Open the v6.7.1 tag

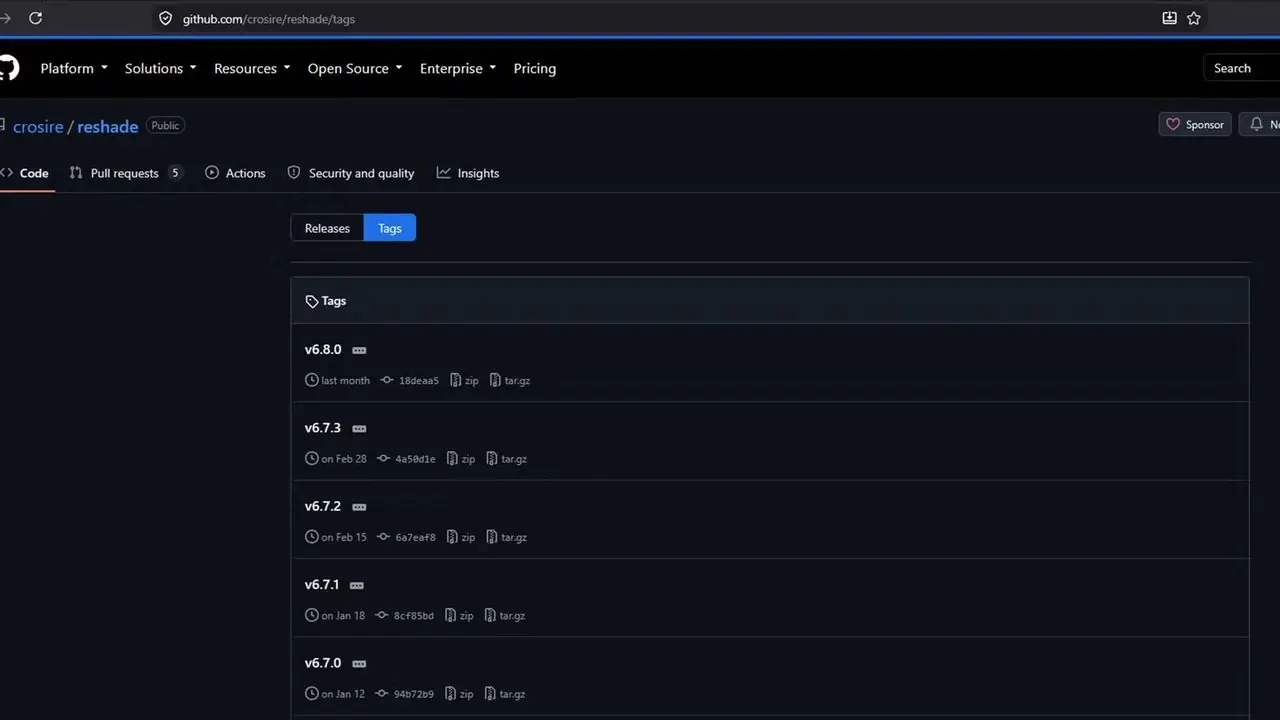pyautogui.click(x=322, y=585)
